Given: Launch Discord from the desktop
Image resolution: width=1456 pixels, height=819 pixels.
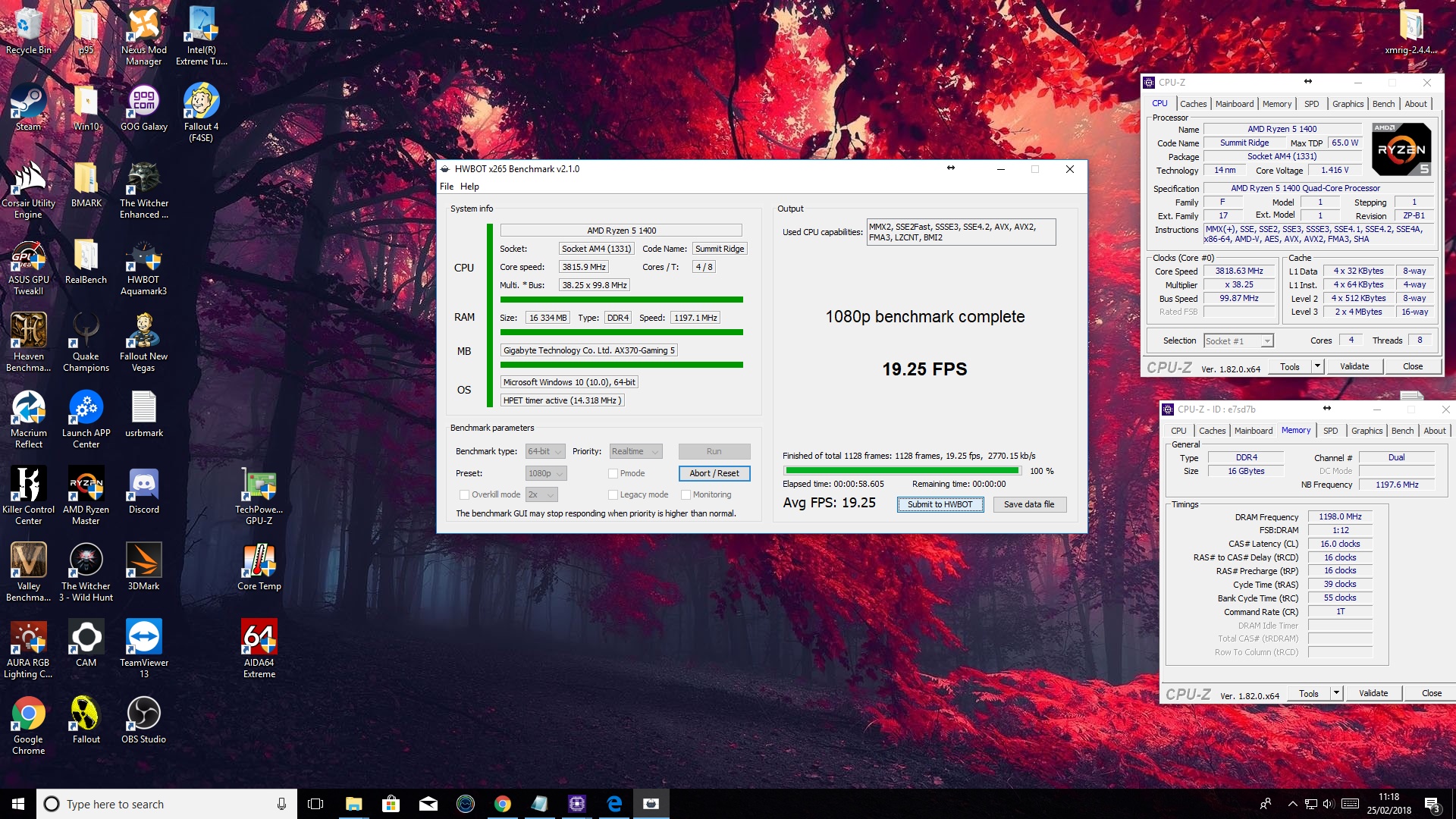Looking at the screenshot, I should [x=143, y=491].
